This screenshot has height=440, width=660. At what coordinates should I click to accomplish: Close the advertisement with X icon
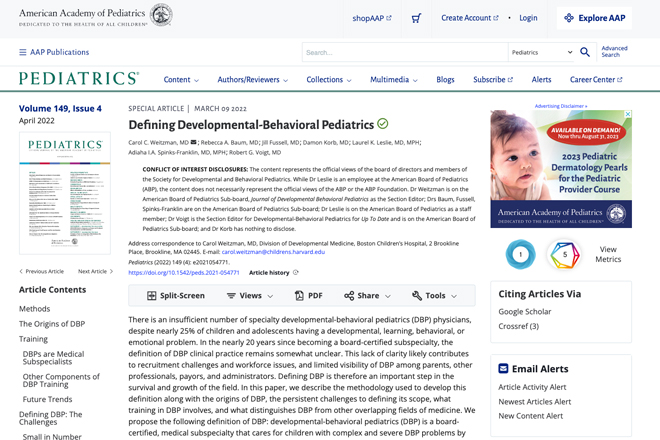pyautogui.click(x=628, y=114)
